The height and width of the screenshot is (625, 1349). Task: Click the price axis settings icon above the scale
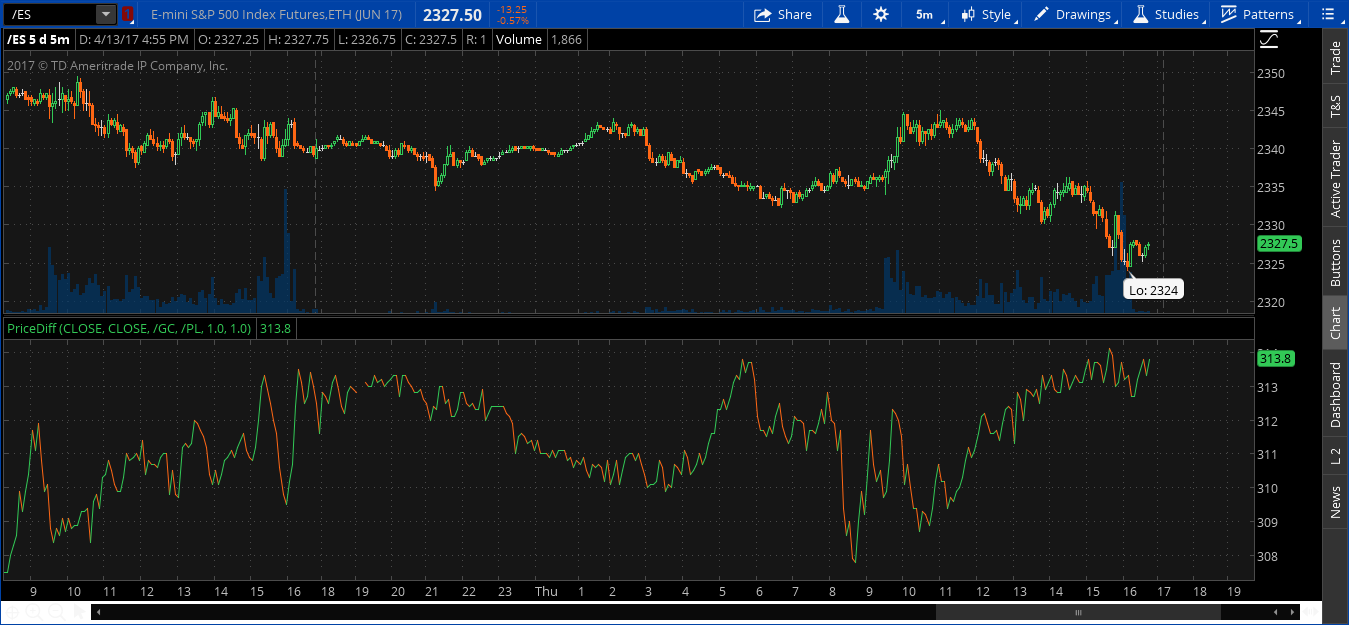[1269, 39]
